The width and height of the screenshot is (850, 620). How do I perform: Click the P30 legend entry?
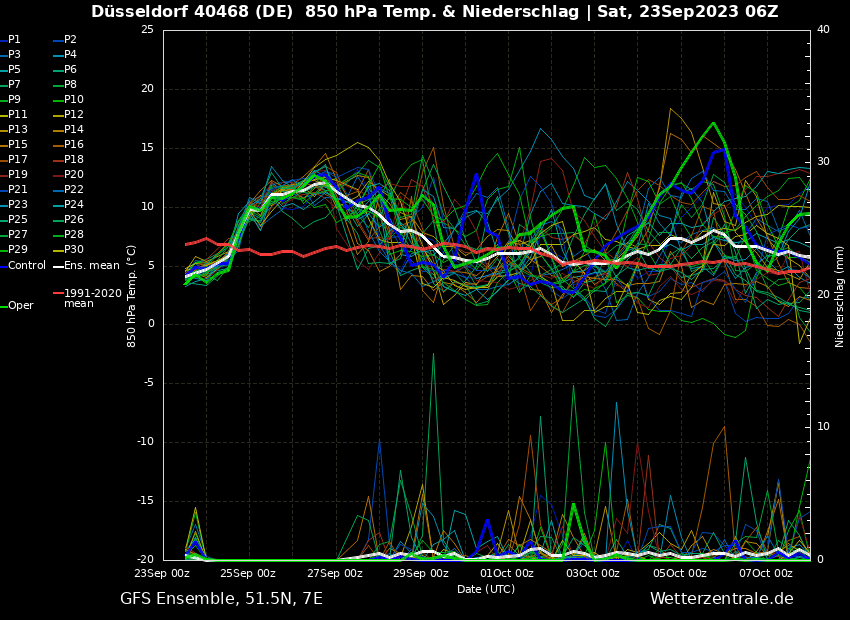click(74, 250)
